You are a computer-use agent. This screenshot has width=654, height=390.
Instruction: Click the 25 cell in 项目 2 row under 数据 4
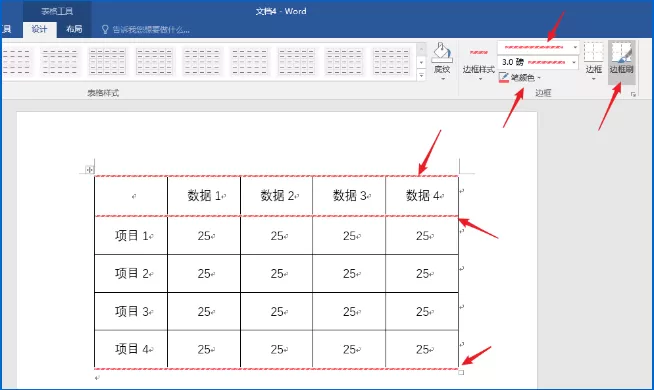coord(422,274)
